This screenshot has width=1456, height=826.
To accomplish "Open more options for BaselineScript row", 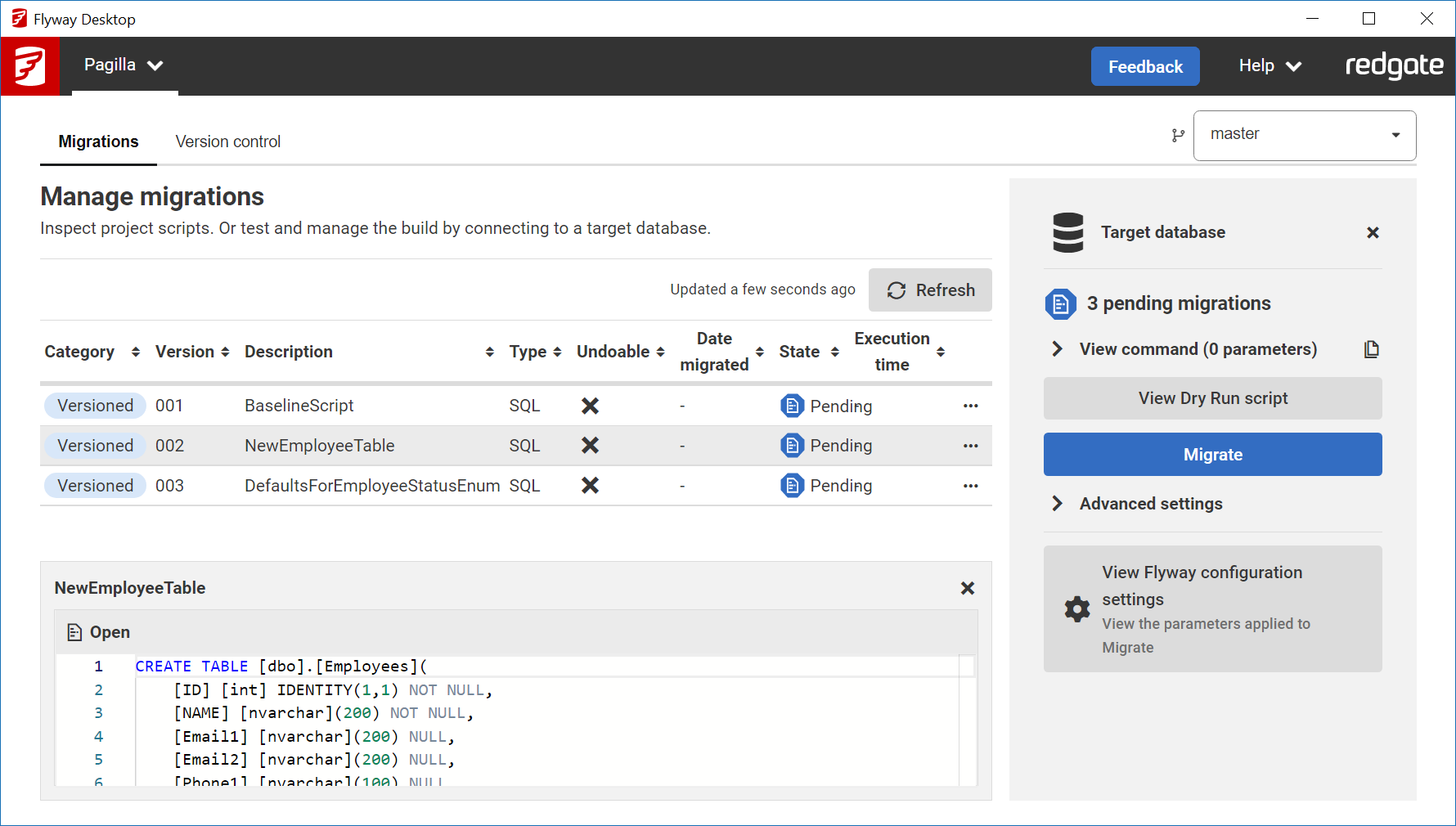I will (x=970, y=406).
